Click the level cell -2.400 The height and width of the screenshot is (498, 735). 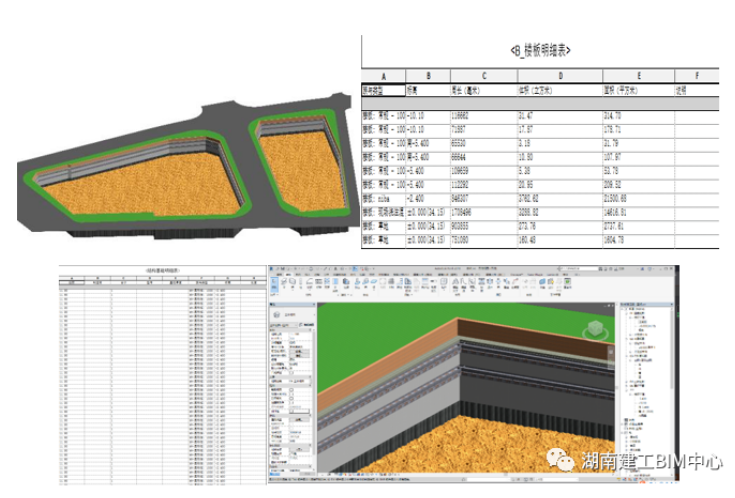[x=428, y=199]
